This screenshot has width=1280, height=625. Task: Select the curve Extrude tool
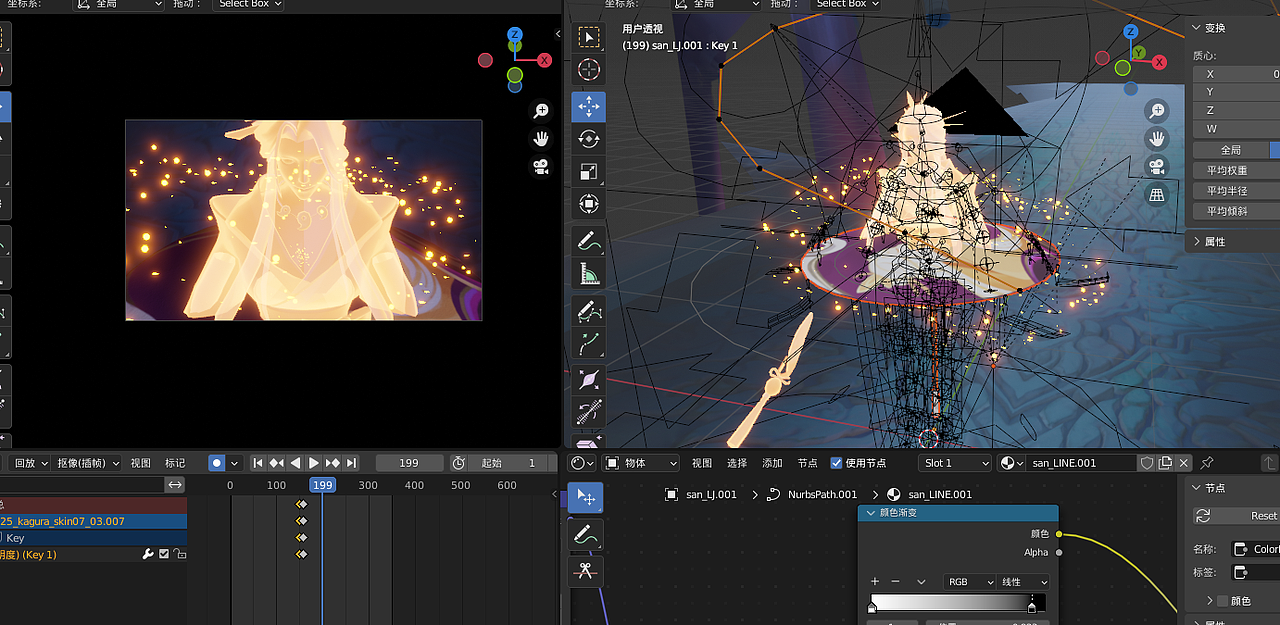(x=589, y=343)
